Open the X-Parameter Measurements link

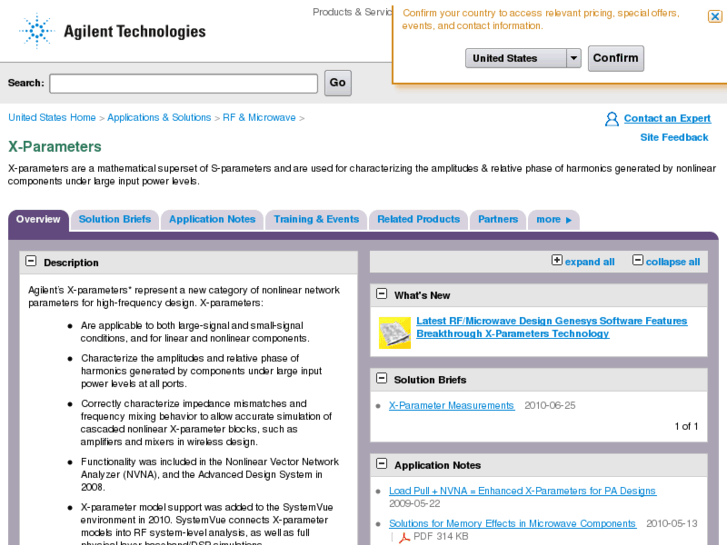[452, 405]
